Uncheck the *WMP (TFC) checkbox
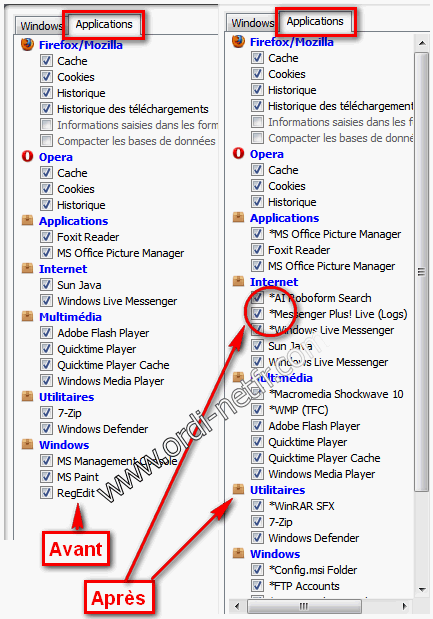433x619 pixels. (257, 410)
